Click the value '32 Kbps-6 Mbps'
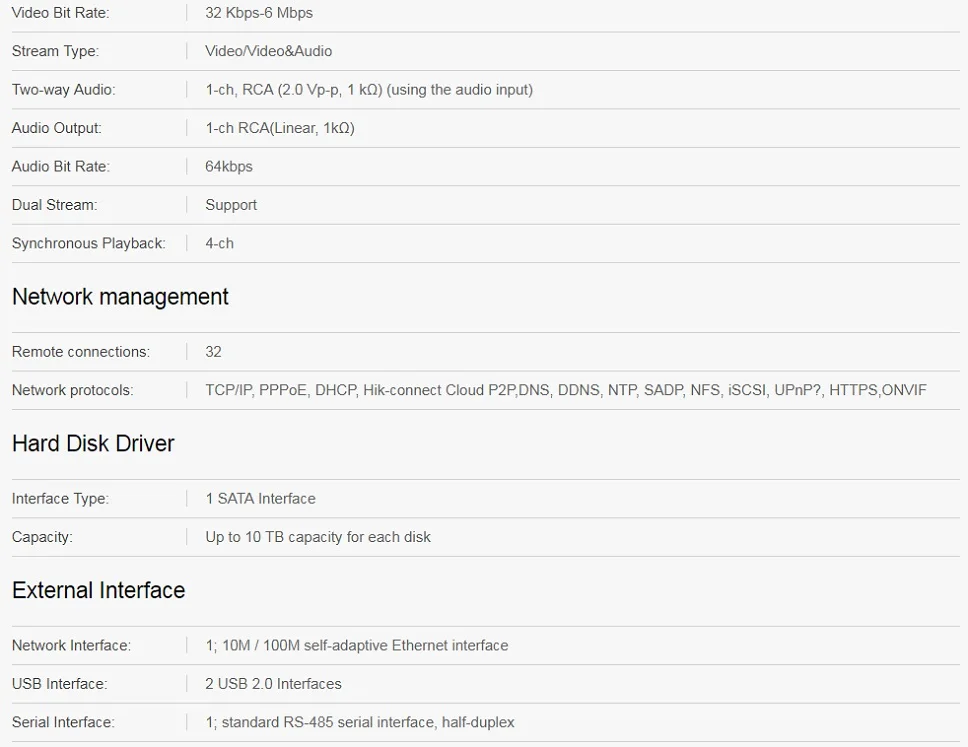 click(x=259, y=13)
